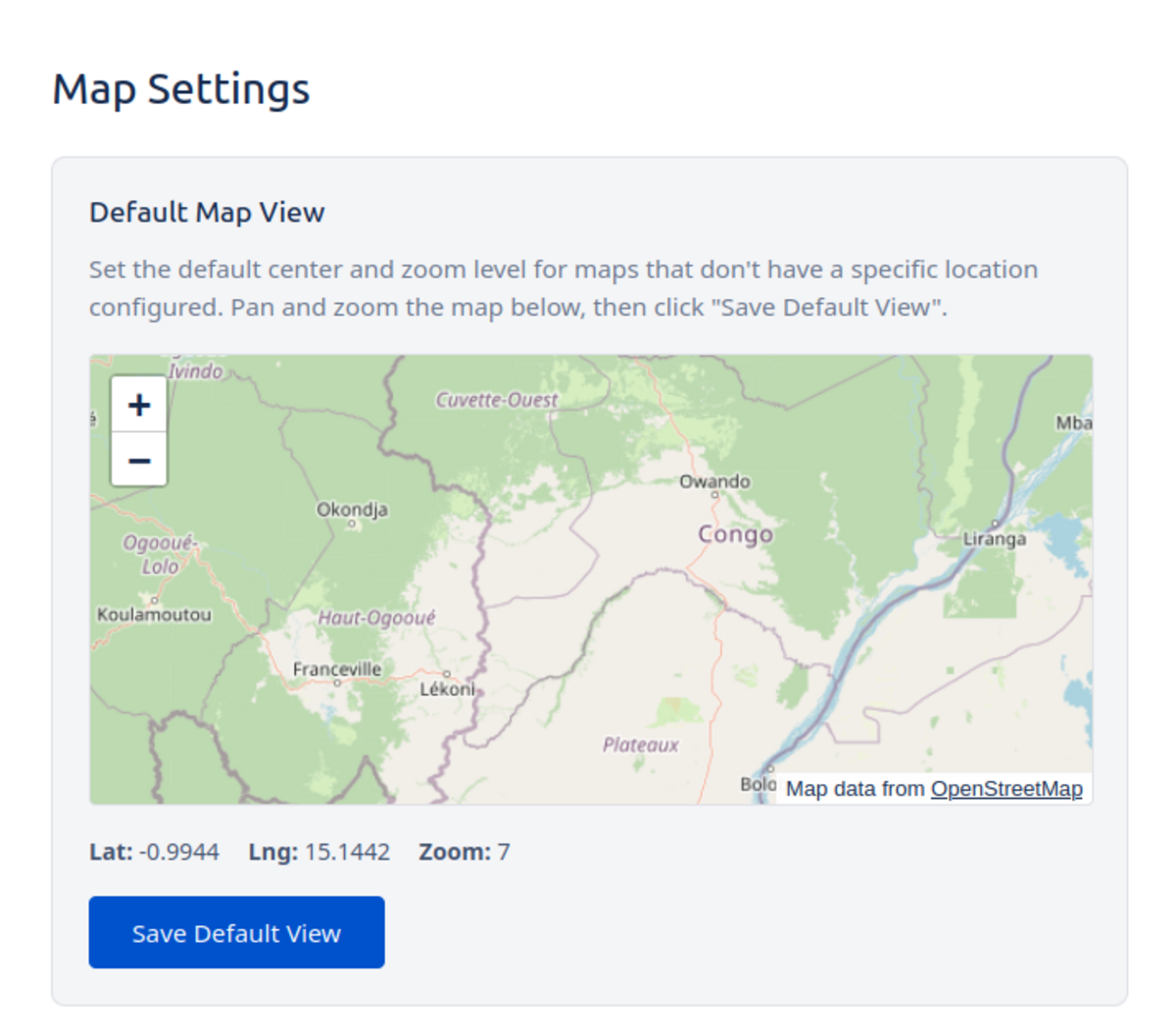Click the map zoom out control

[138, 460]
